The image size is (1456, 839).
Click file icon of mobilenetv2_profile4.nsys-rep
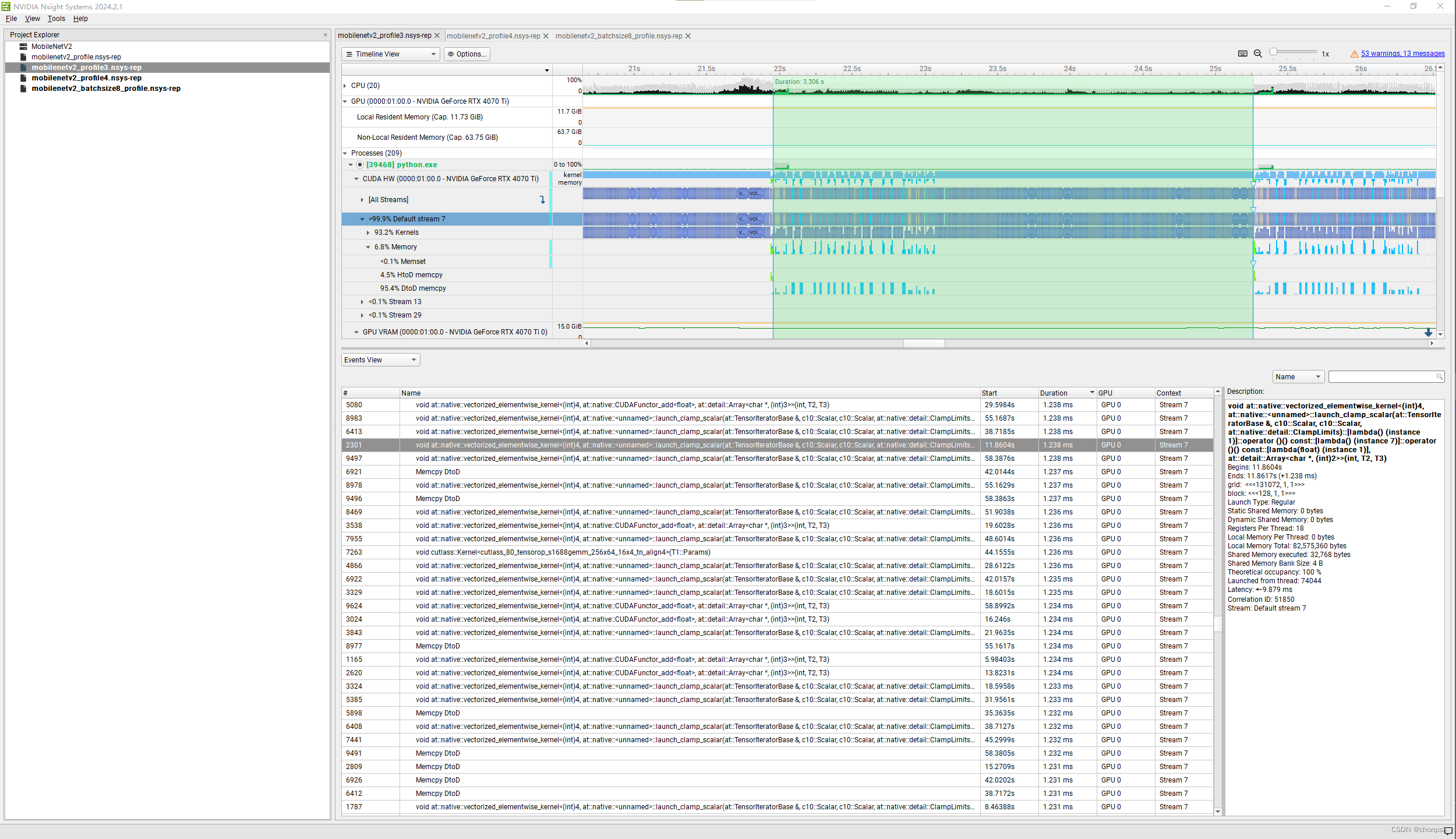[x=23, y=78]
